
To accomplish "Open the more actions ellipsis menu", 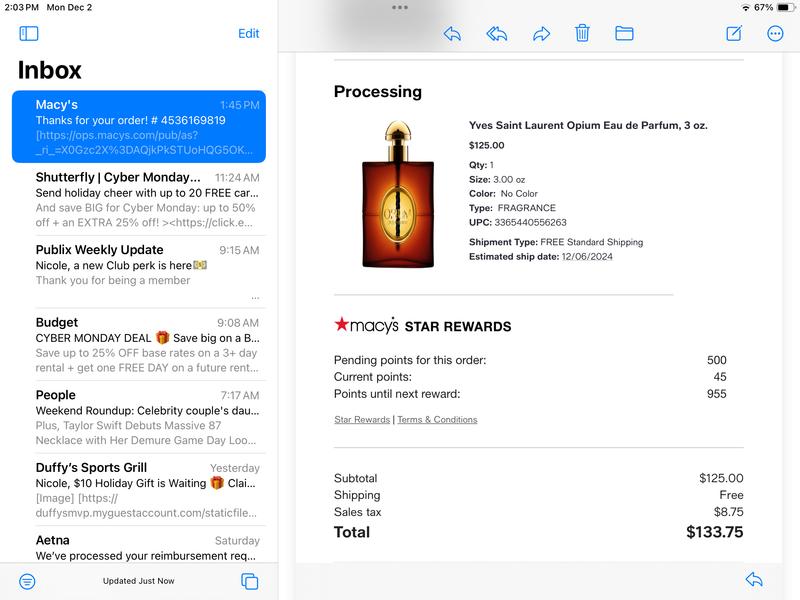I will tap(775, 34).
